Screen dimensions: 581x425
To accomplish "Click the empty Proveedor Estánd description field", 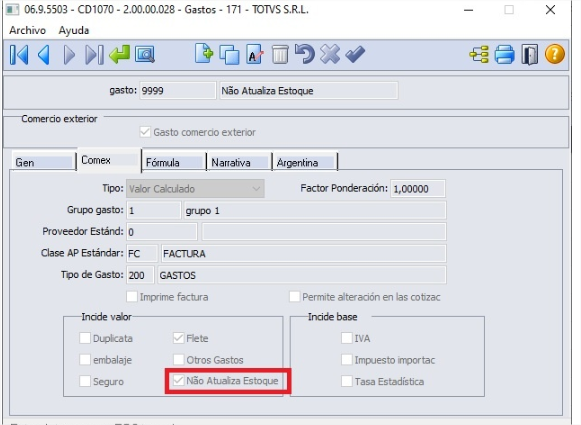I will tap(324, 232).
